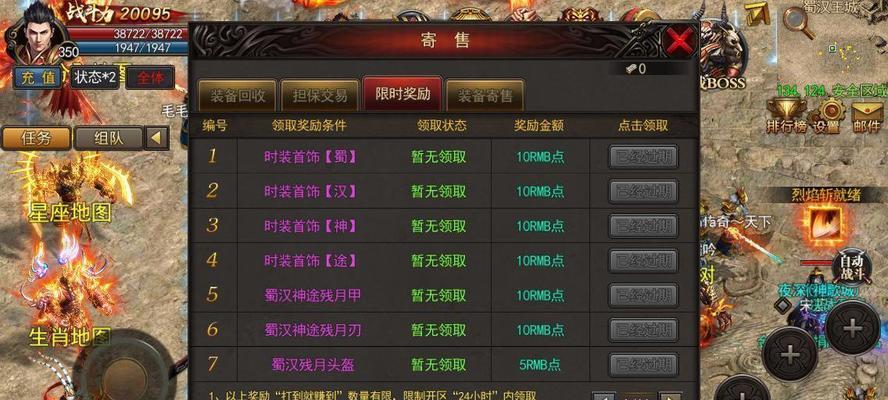Open the 排行榜 trophy icon

tap(785, 115)
